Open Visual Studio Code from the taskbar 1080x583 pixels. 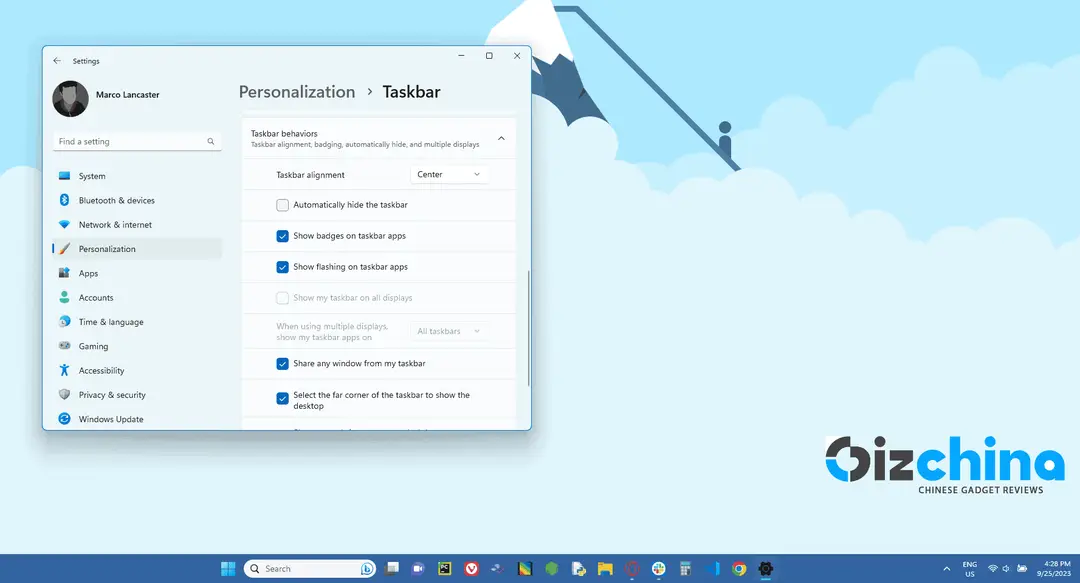(x=712, y=569)
